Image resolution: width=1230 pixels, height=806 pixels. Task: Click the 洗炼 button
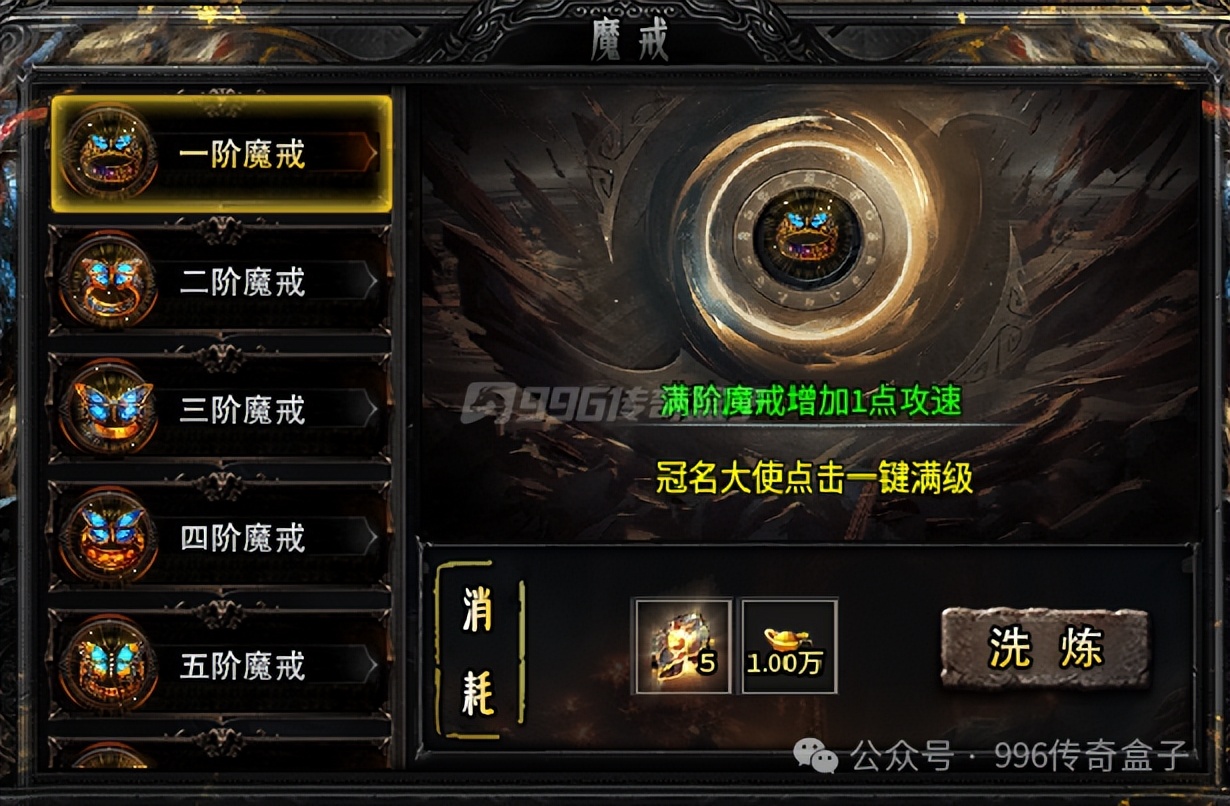pos(1045,648)
